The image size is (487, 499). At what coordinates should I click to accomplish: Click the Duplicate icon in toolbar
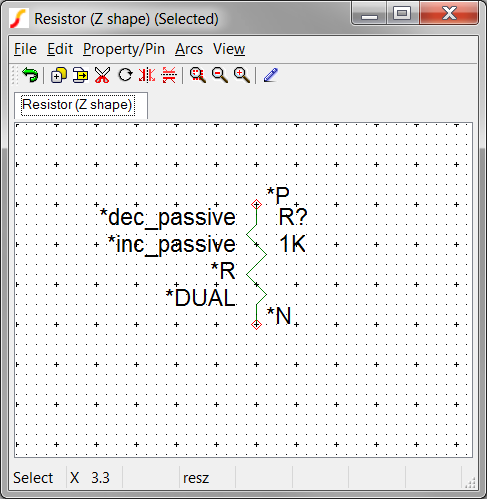pyautogui.click(x=58, y=75)
